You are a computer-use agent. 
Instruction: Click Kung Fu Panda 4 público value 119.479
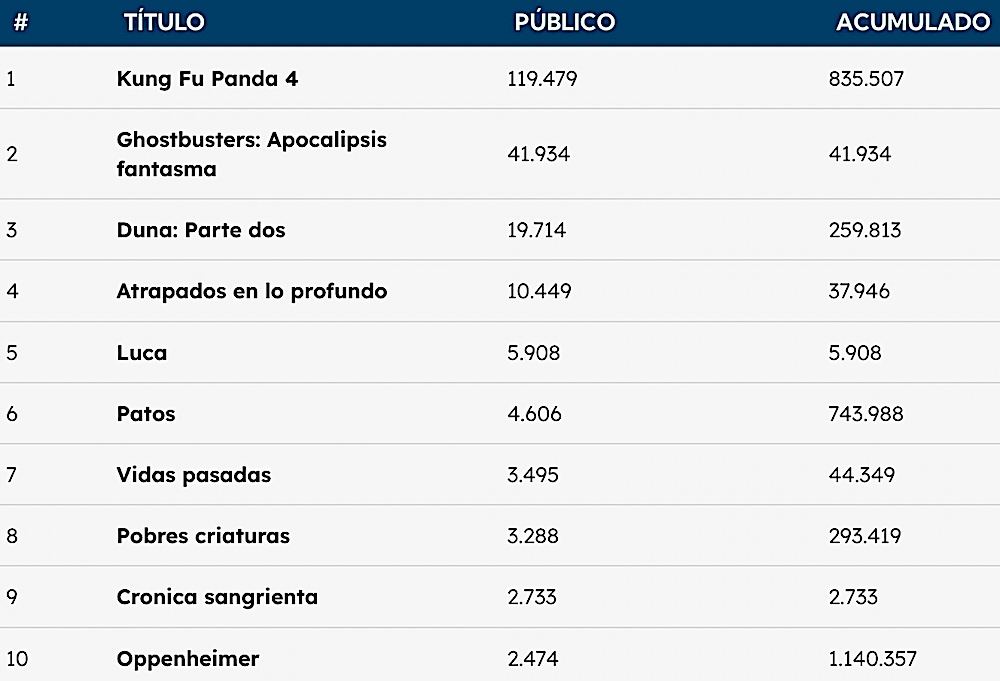click(x=542, y=78)
